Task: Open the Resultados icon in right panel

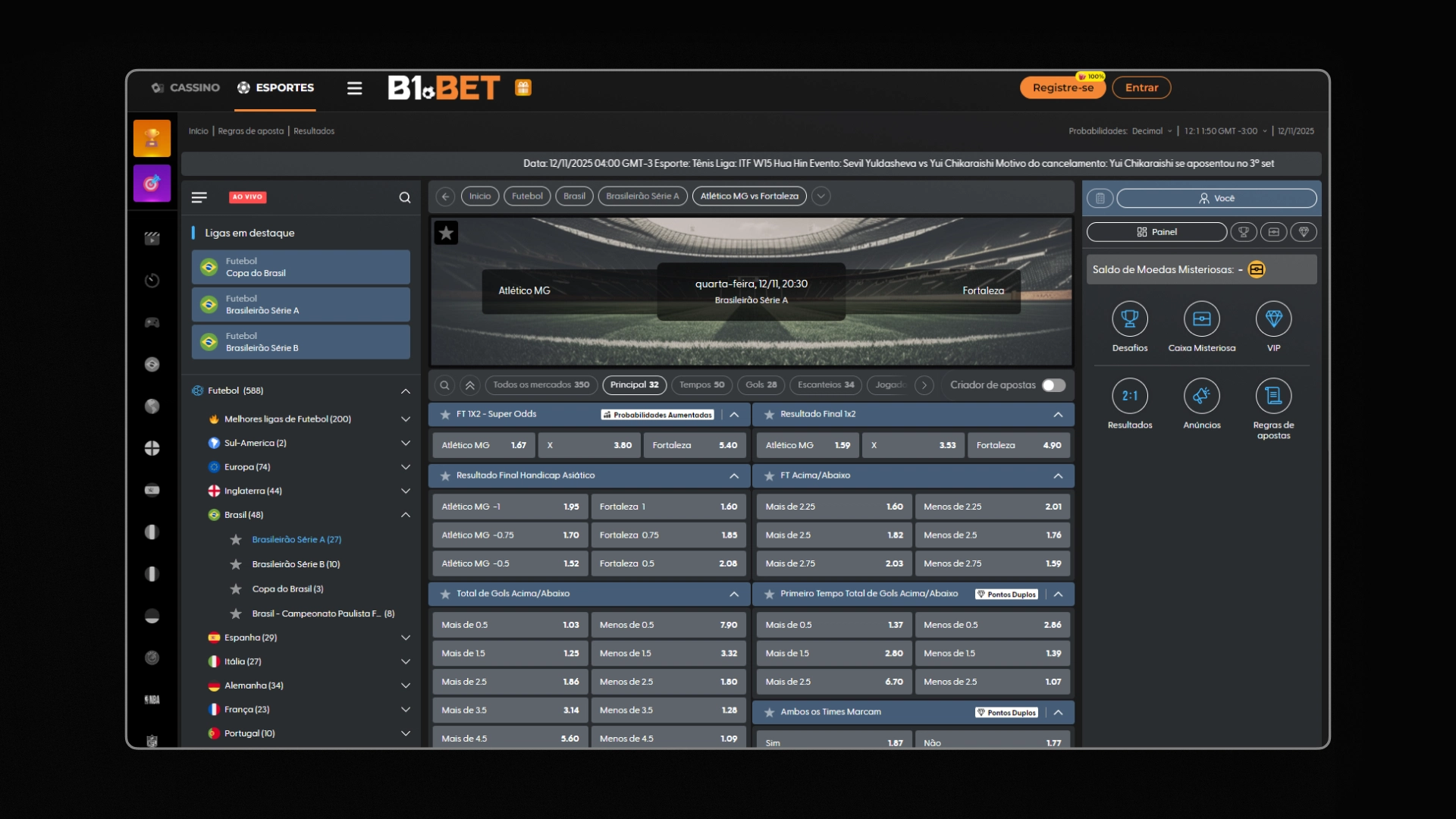Action: 1129,395
